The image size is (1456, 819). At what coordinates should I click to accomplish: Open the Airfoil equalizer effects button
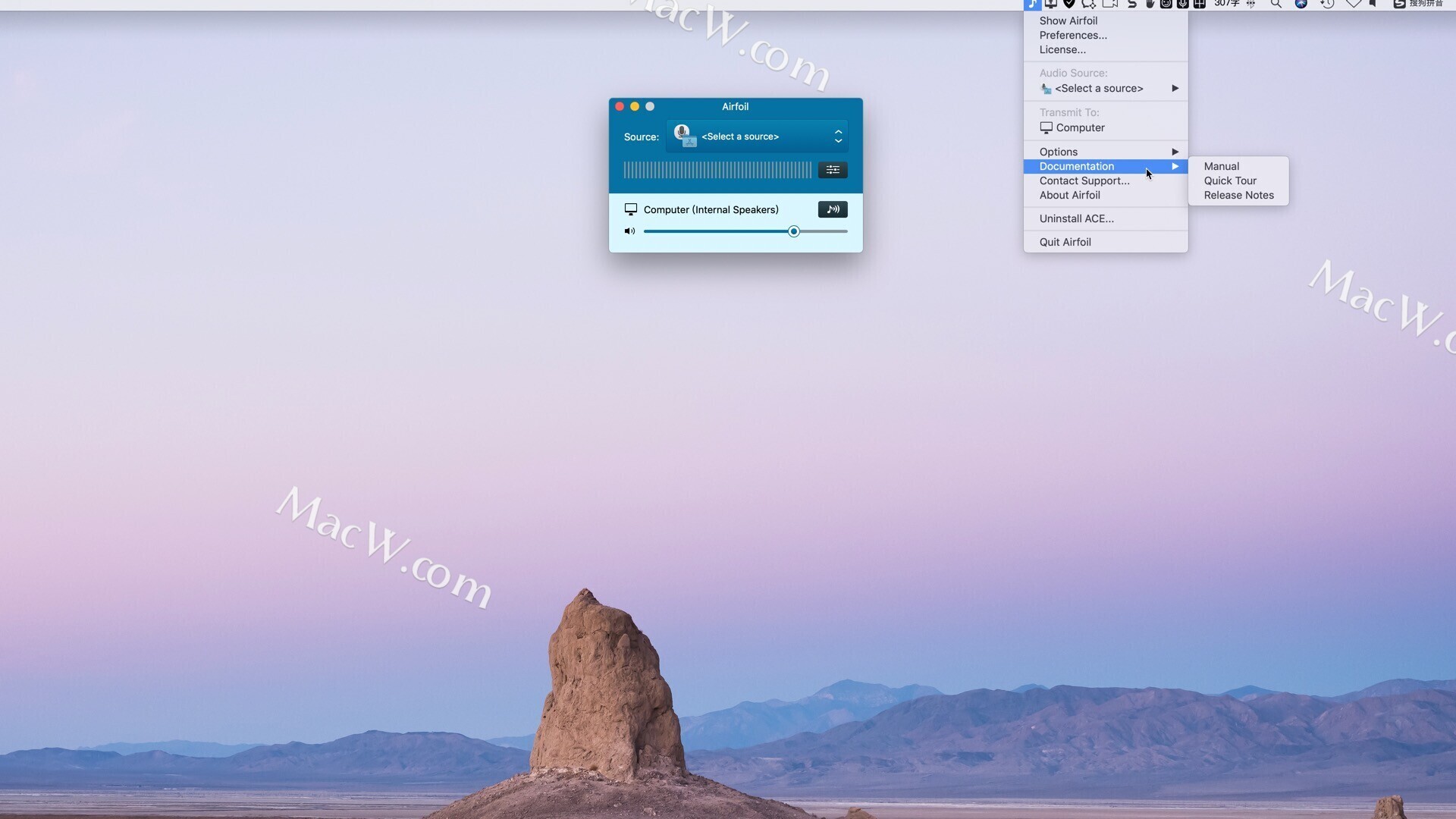click(833, 170)
